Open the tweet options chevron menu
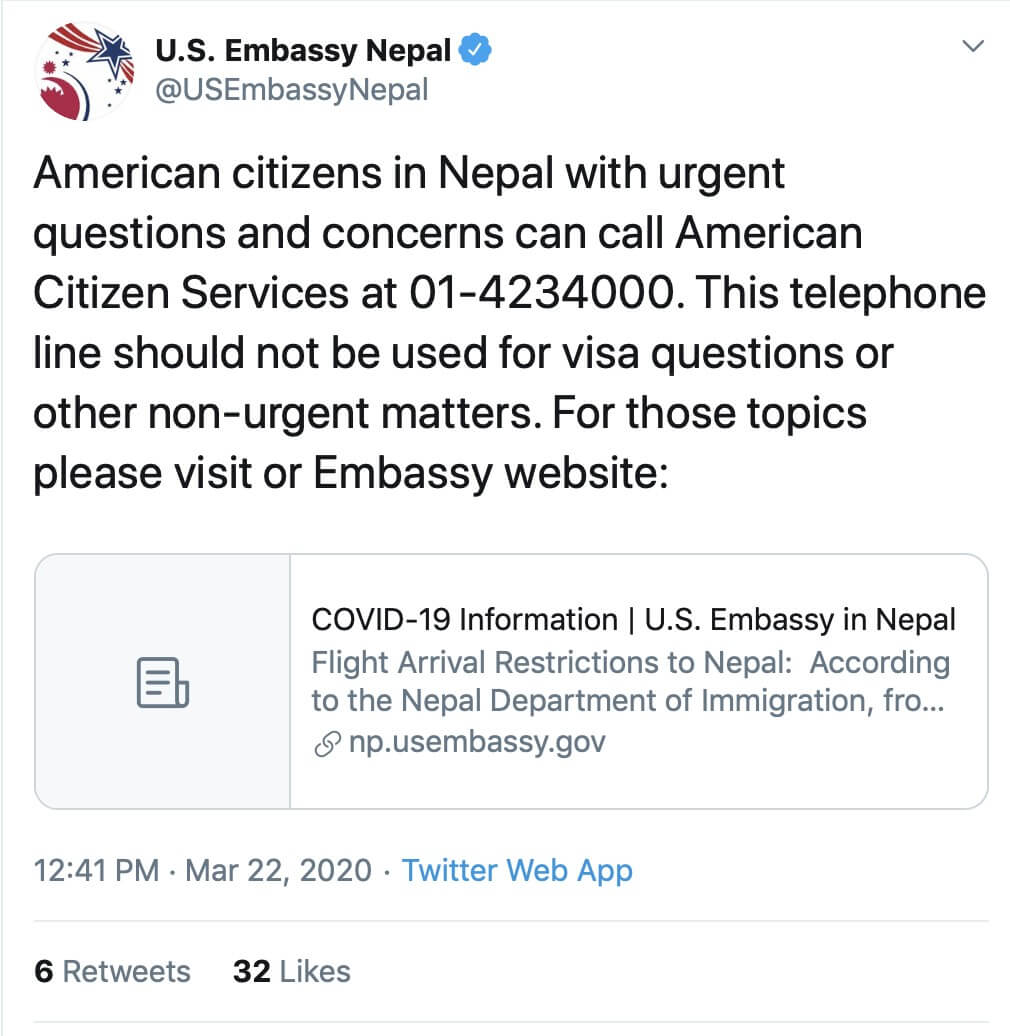Screen dimensions: 1010x1036 [972, 47]
